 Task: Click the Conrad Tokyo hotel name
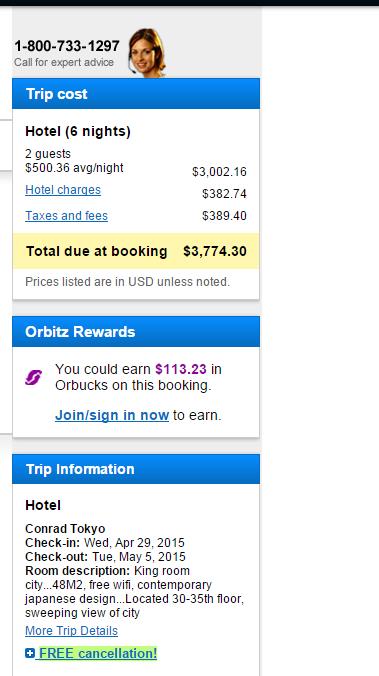click(65, 529)
